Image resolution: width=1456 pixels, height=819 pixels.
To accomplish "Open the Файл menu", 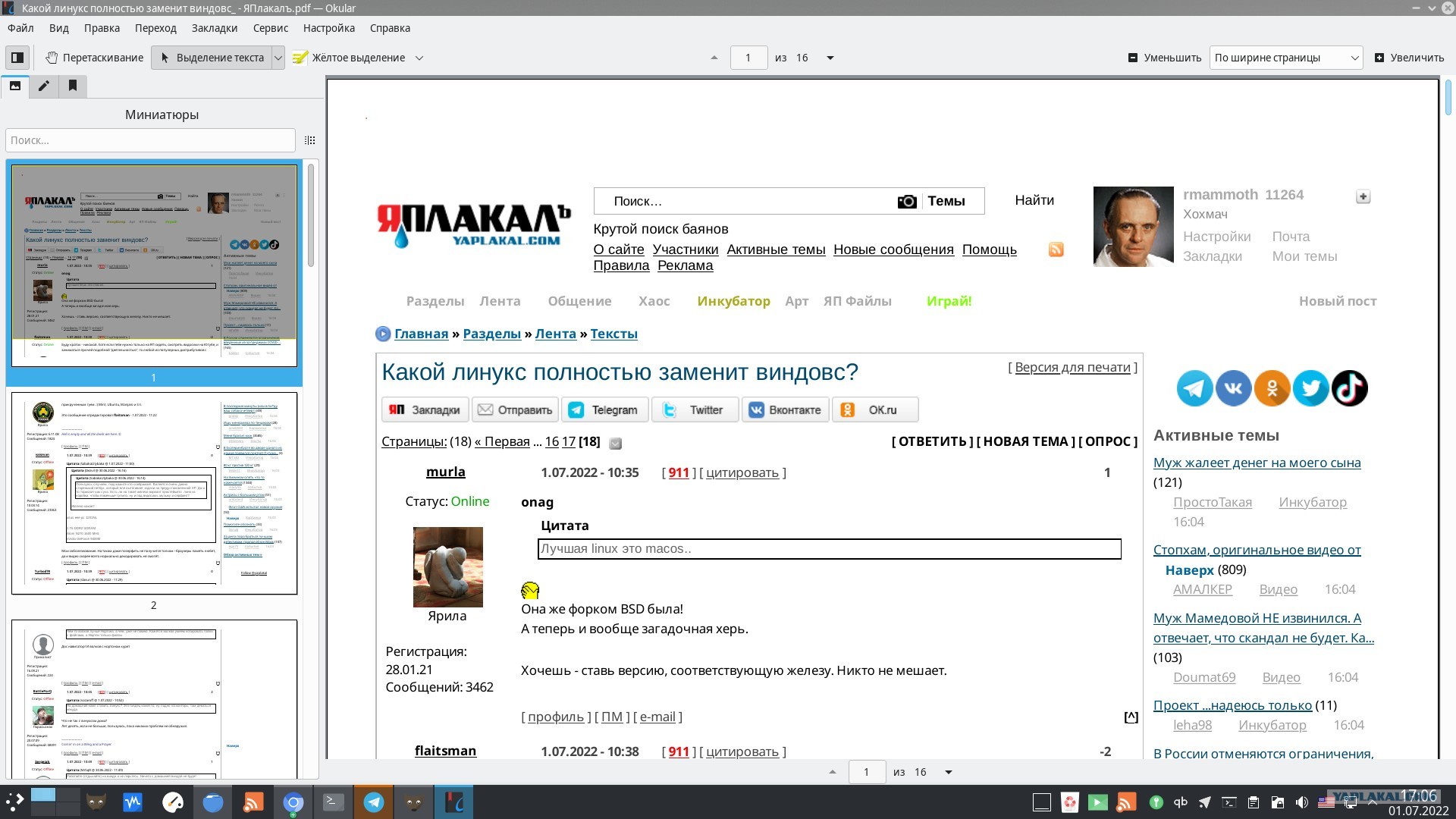I will point(20,28).
